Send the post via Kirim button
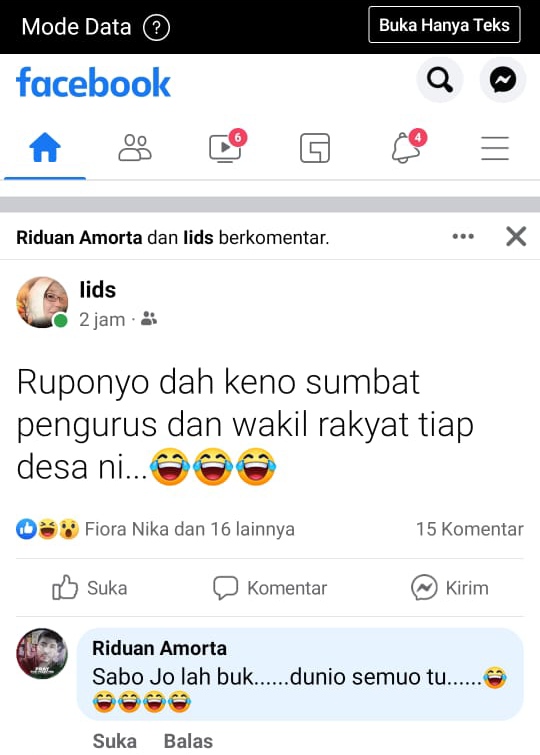The image size is (540, 755). pos(450,588)
